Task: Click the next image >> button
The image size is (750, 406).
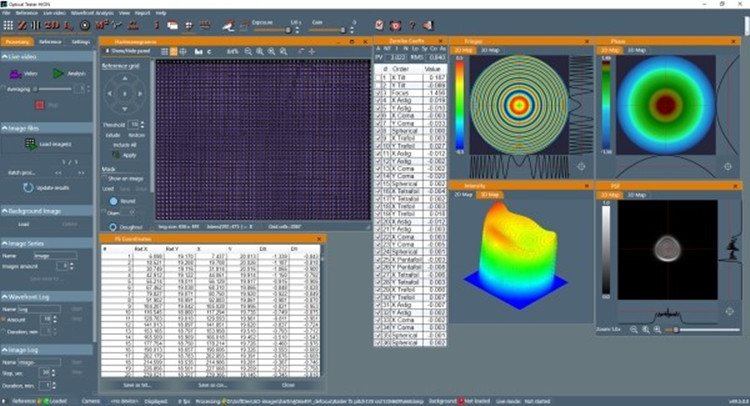Action: click(x=81, y=173)
